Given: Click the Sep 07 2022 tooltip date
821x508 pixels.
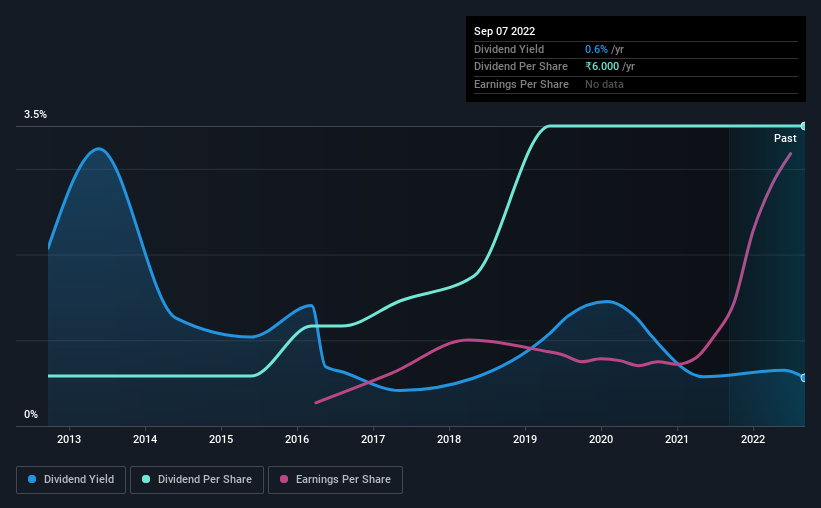Looking at the screenshot, I should tap(505, 31).
